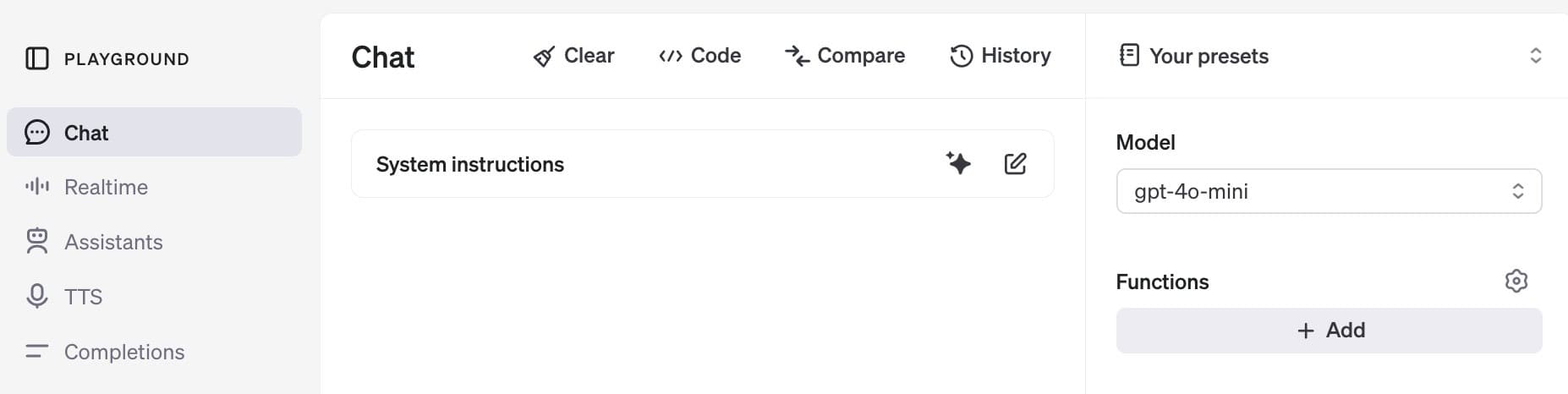
Task: Open the Realtime section
Action: 106,187
